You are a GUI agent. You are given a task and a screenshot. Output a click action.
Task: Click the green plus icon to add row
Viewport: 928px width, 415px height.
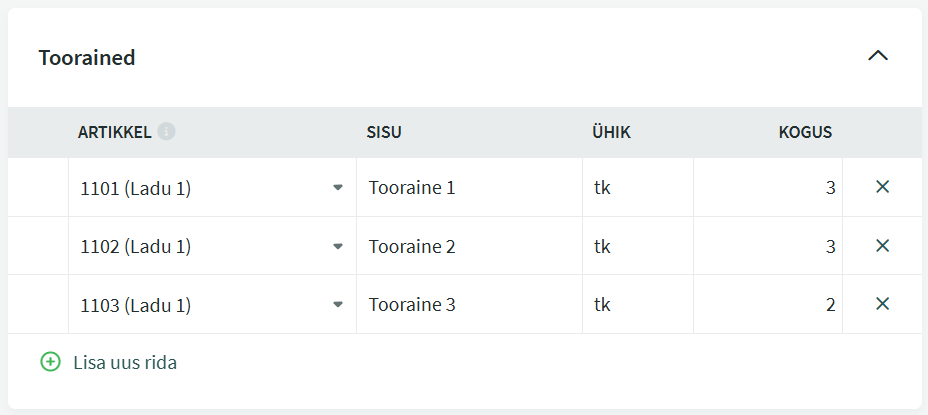pos(50,362)
